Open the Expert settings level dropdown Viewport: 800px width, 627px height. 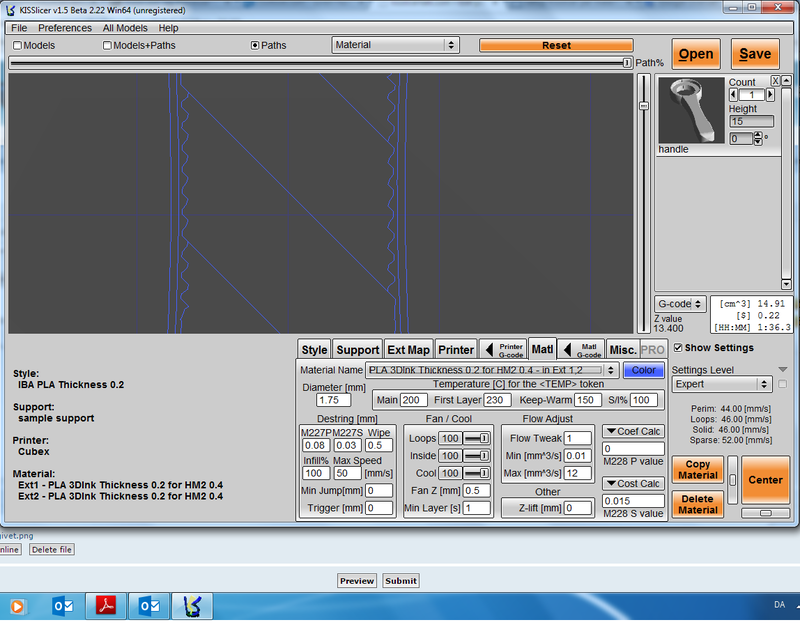(721, 384)
